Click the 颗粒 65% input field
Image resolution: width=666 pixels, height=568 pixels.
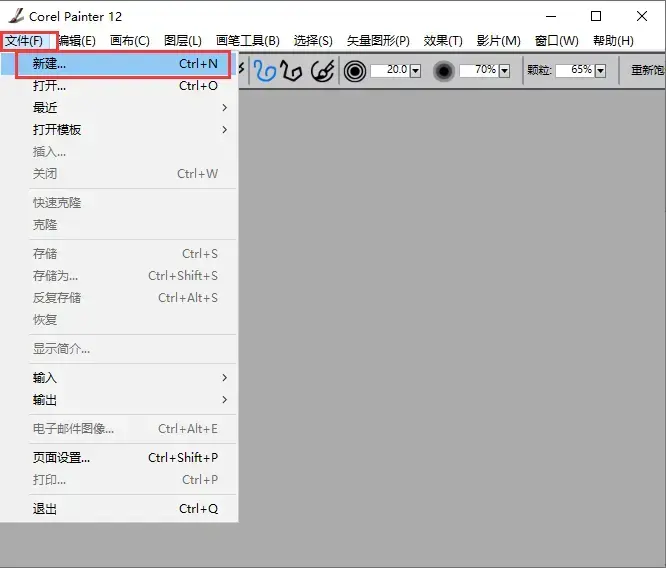(575, 71)
